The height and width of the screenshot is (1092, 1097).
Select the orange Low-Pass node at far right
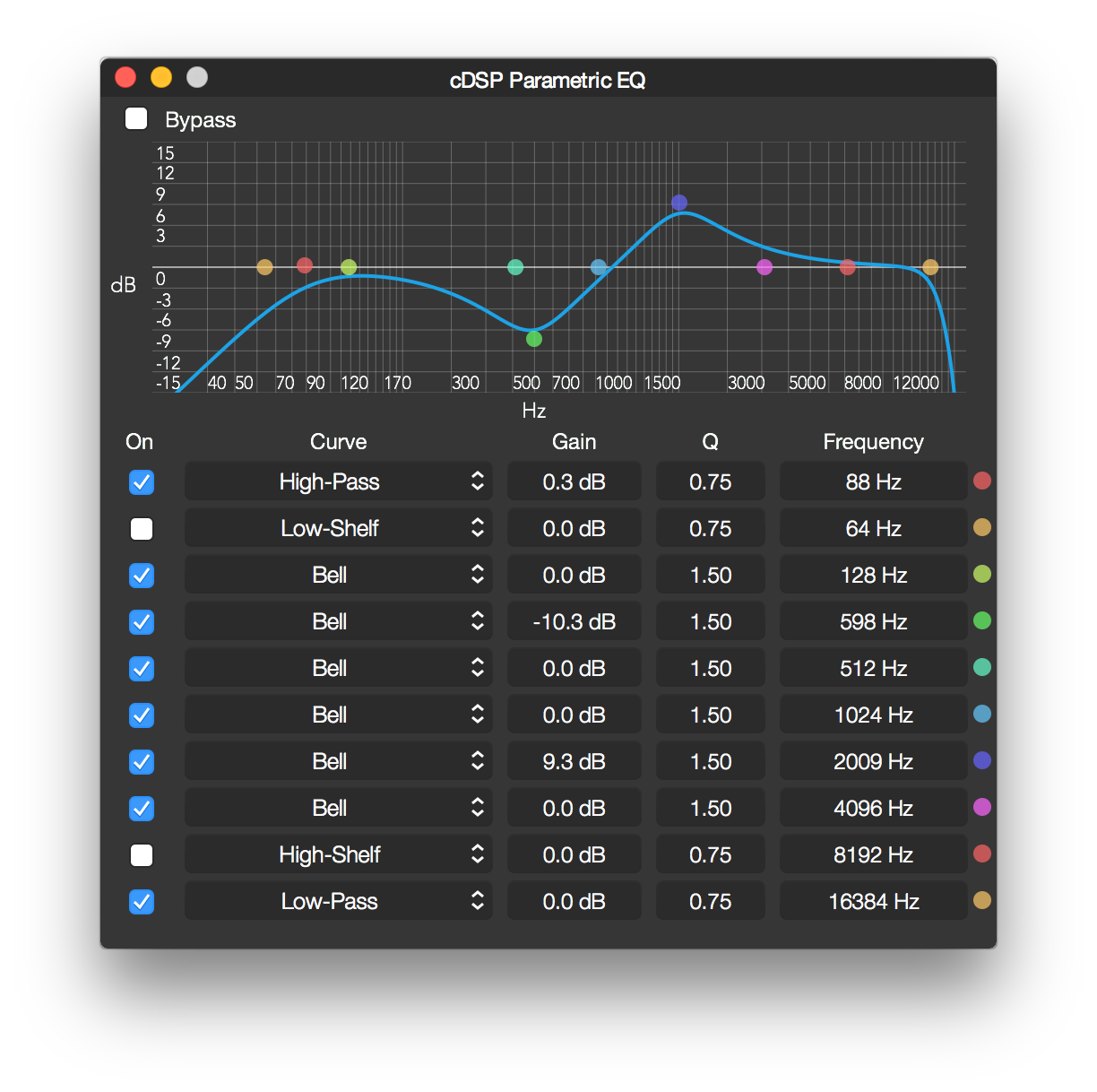(x=930, y=266)
